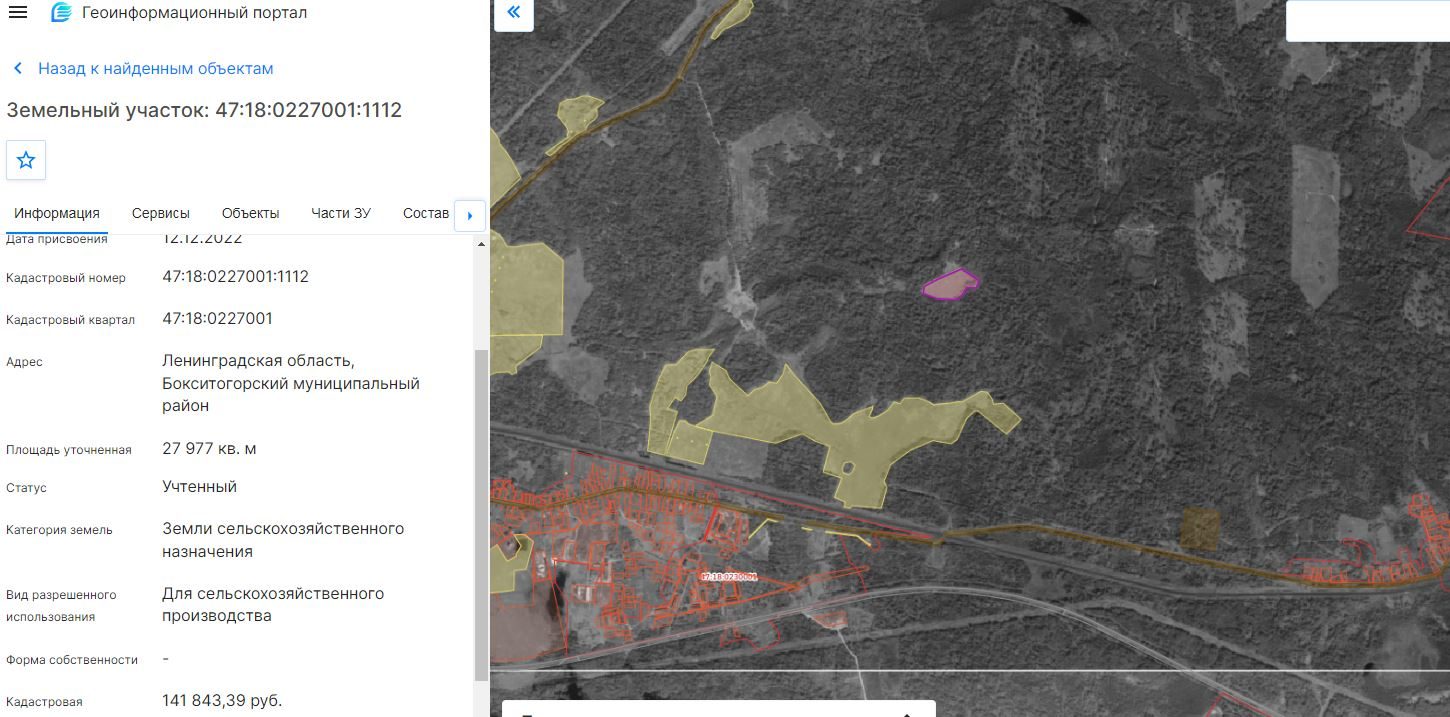Click the Статус field label
Viewport: 1450px width, 717px height.
[x=27, y=488]
